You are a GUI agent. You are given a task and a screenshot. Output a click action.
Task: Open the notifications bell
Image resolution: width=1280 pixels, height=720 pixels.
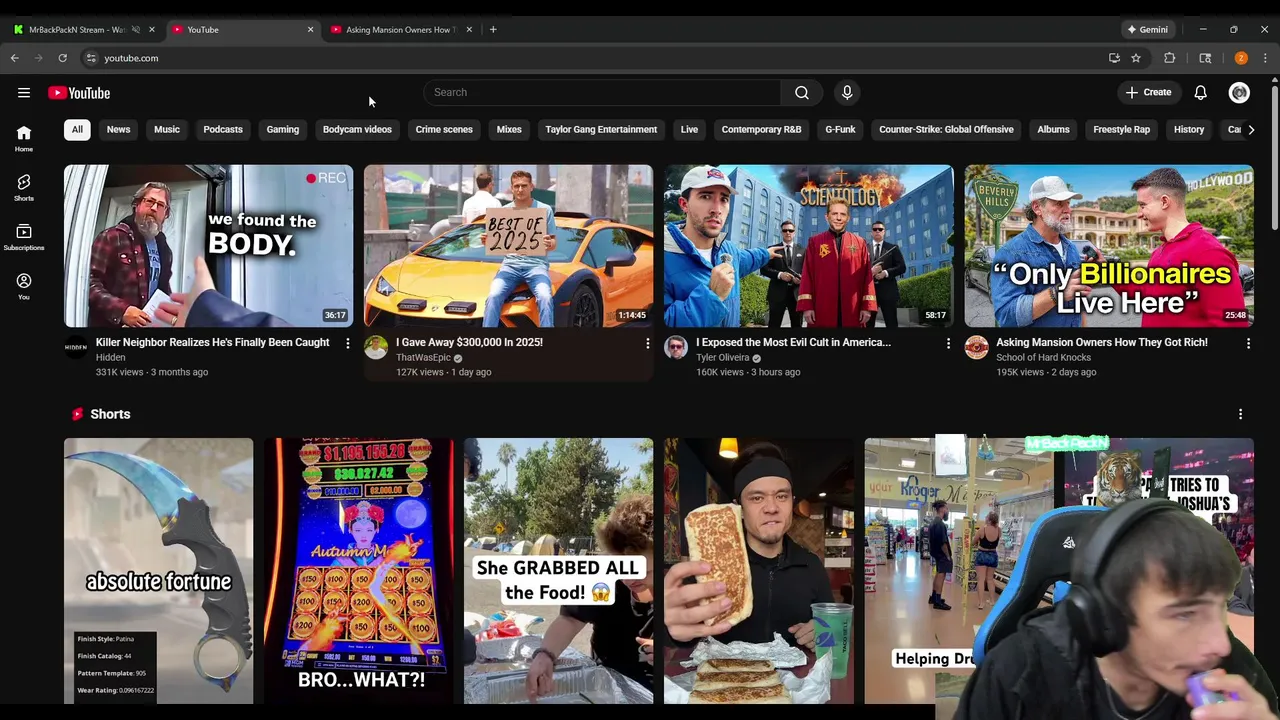pyautogui.click(x=1200, y=93)
